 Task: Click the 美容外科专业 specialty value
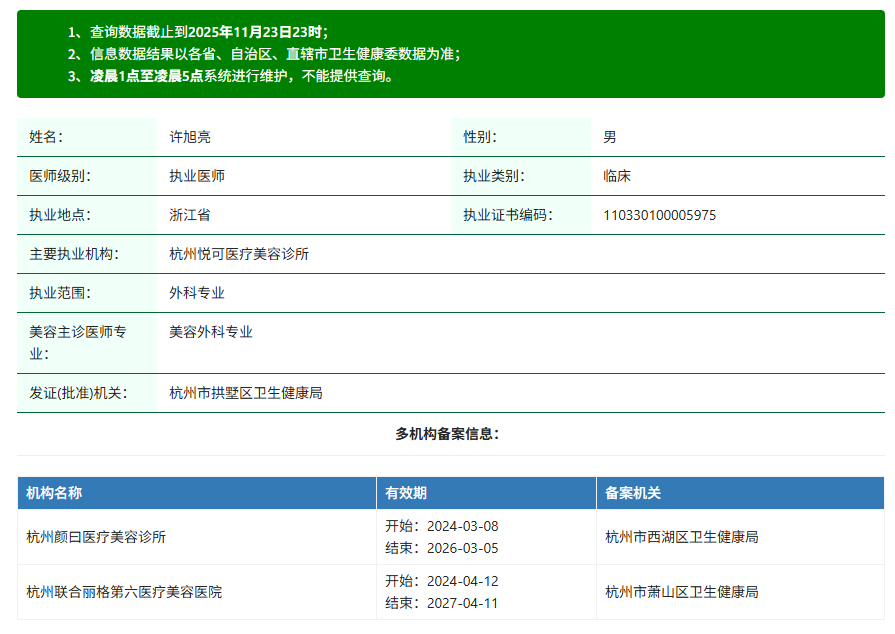(211, 332)
